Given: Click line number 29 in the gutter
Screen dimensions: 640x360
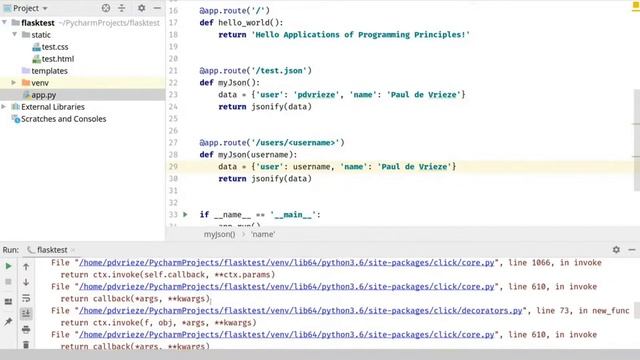Looking at the screenshot, I should tap(173, 167).
